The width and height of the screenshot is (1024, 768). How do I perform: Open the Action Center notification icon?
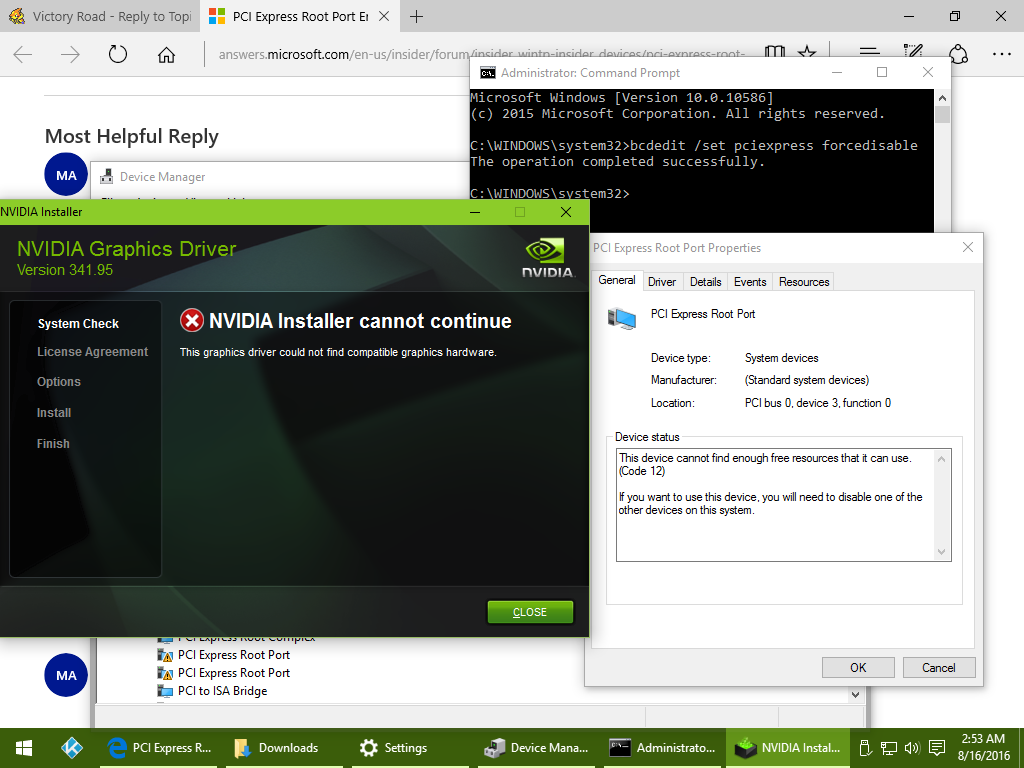[x=937, y=747]
